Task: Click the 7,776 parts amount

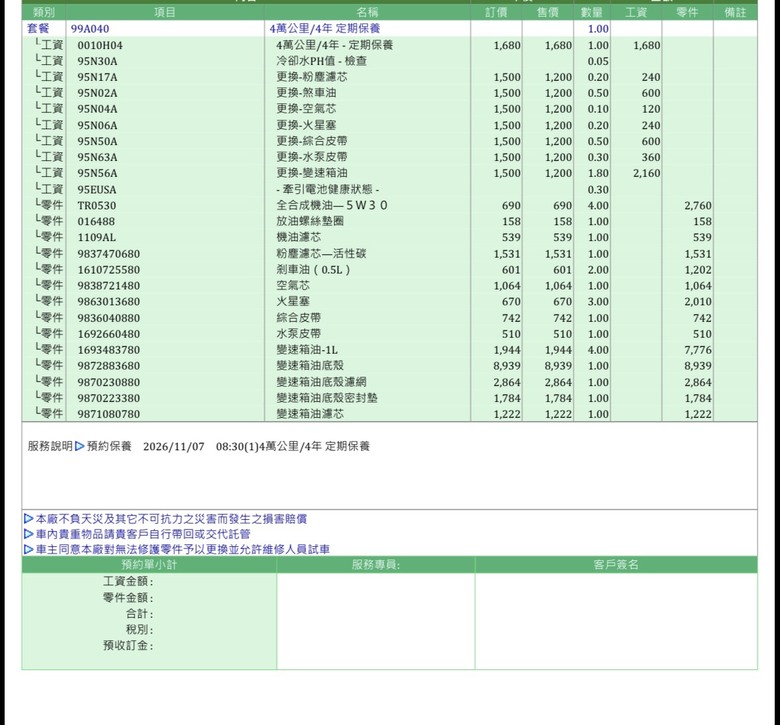Action: [697, 350]
